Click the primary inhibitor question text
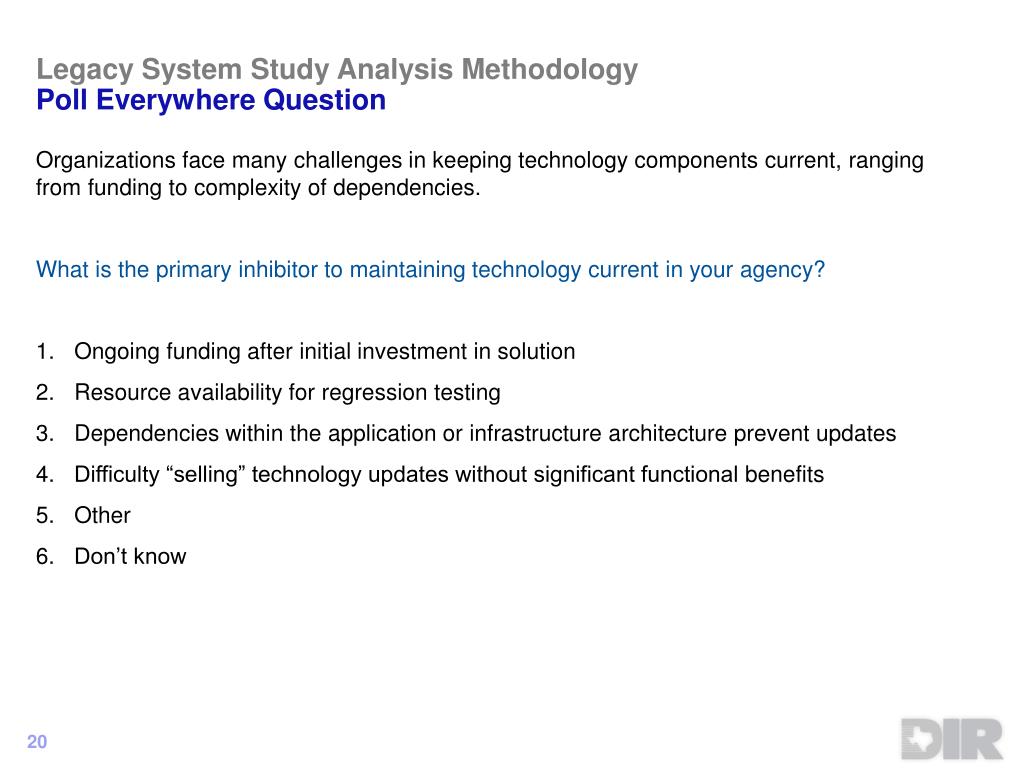Viewport: 1024px width, 768px height. pyautogui.click(x=430, y=270)
